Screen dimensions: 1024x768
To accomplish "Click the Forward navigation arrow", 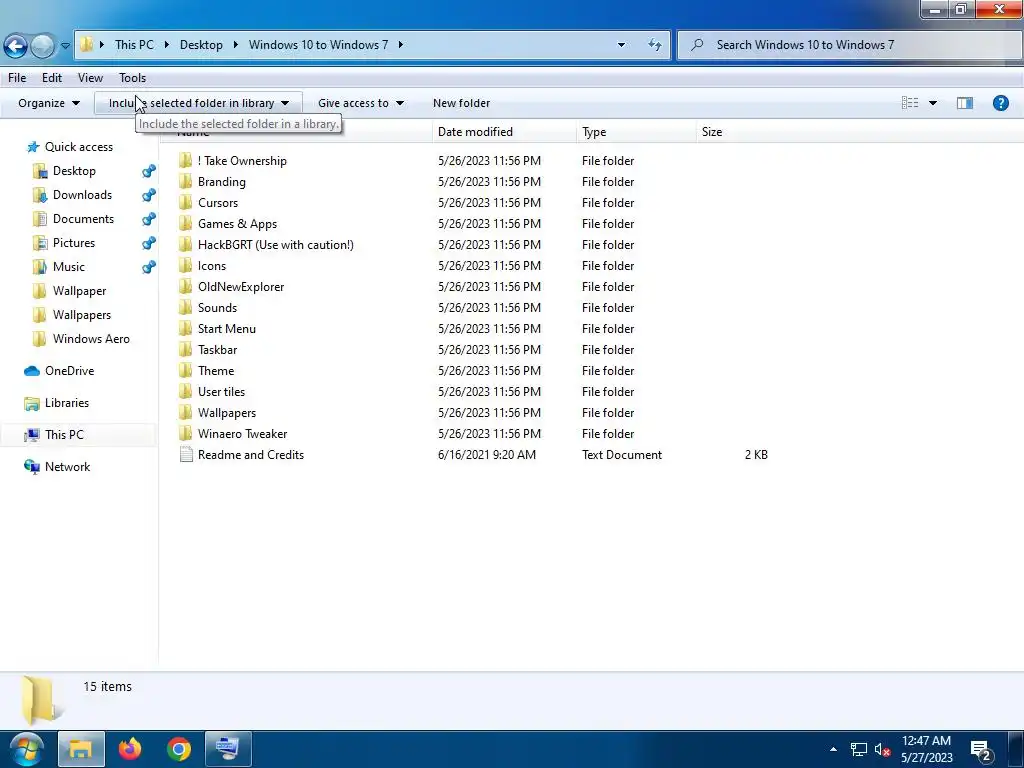I will tap(43, 46).
